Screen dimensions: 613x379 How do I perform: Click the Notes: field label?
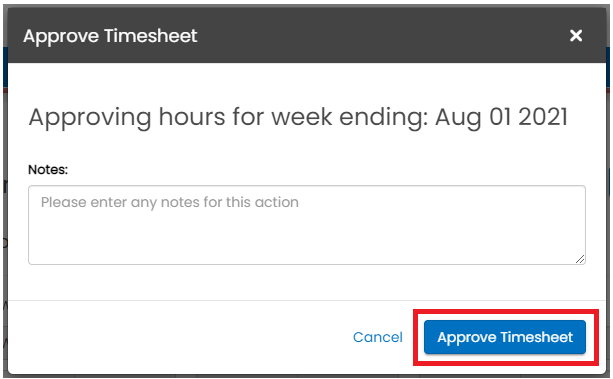click(x=48, y=169)
